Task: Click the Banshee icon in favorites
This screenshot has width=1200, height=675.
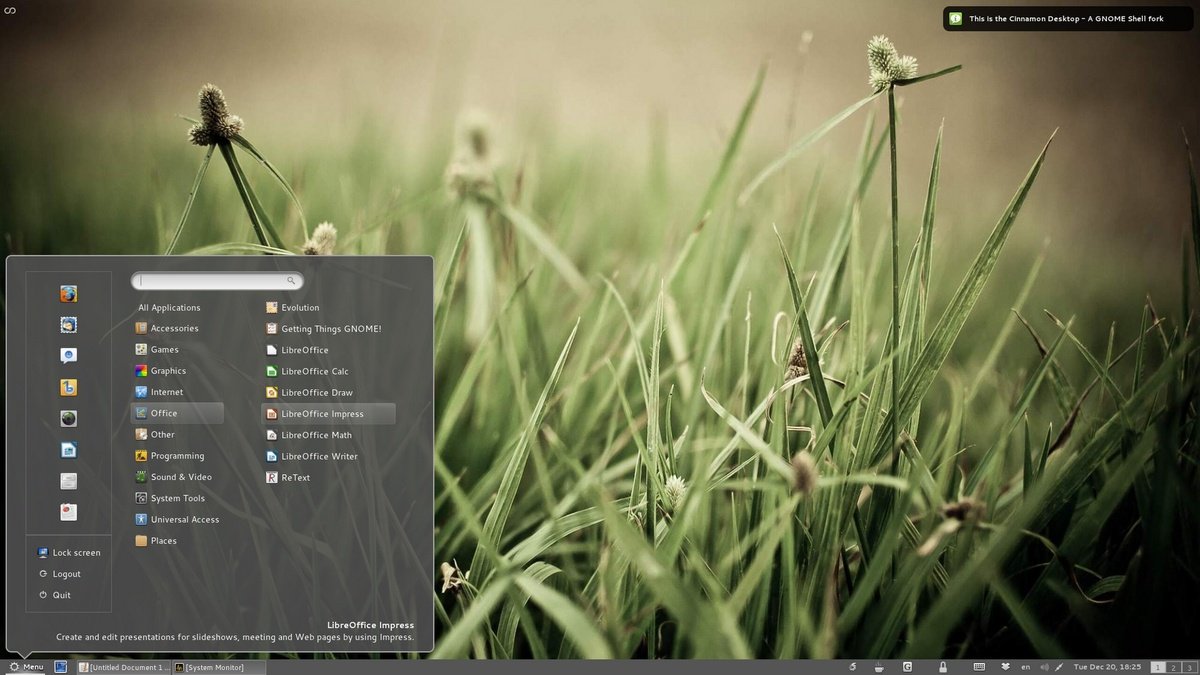Action: pyautogui.click(x=68, y=387)
